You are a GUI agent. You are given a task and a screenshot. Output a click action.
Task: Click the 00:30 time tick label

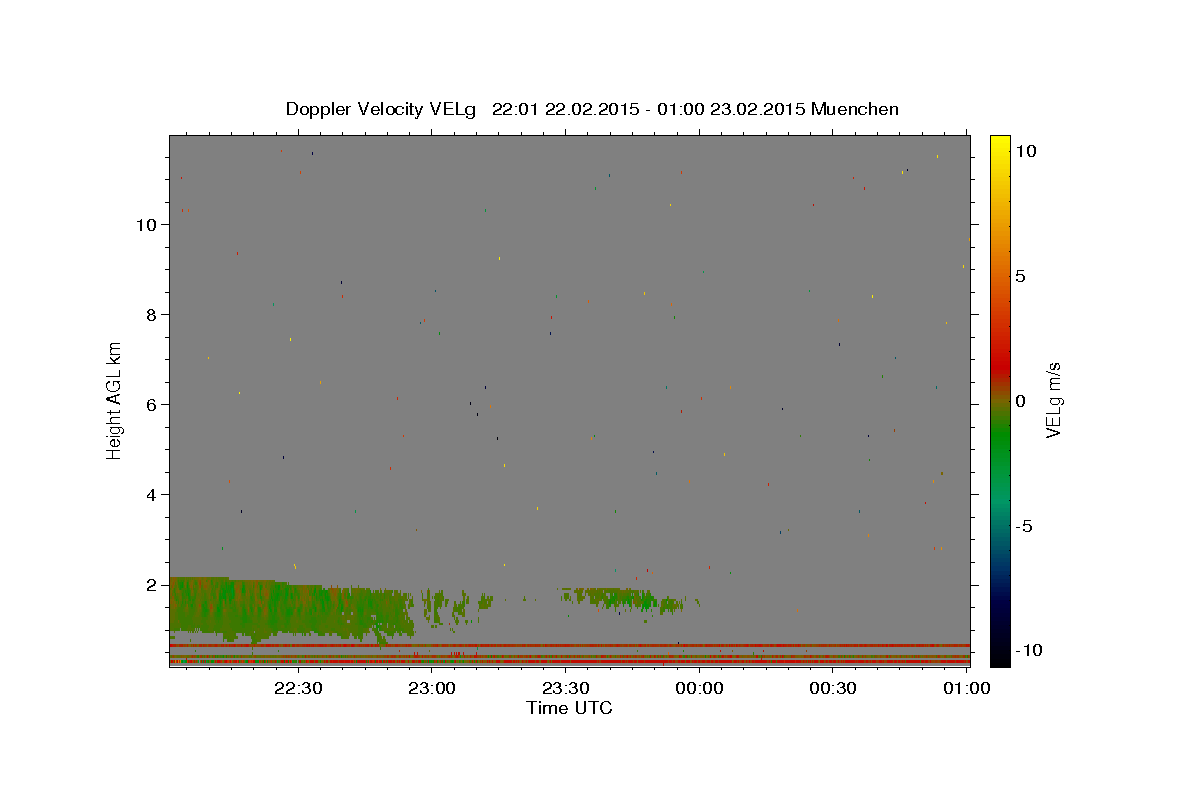click(832, 688)
